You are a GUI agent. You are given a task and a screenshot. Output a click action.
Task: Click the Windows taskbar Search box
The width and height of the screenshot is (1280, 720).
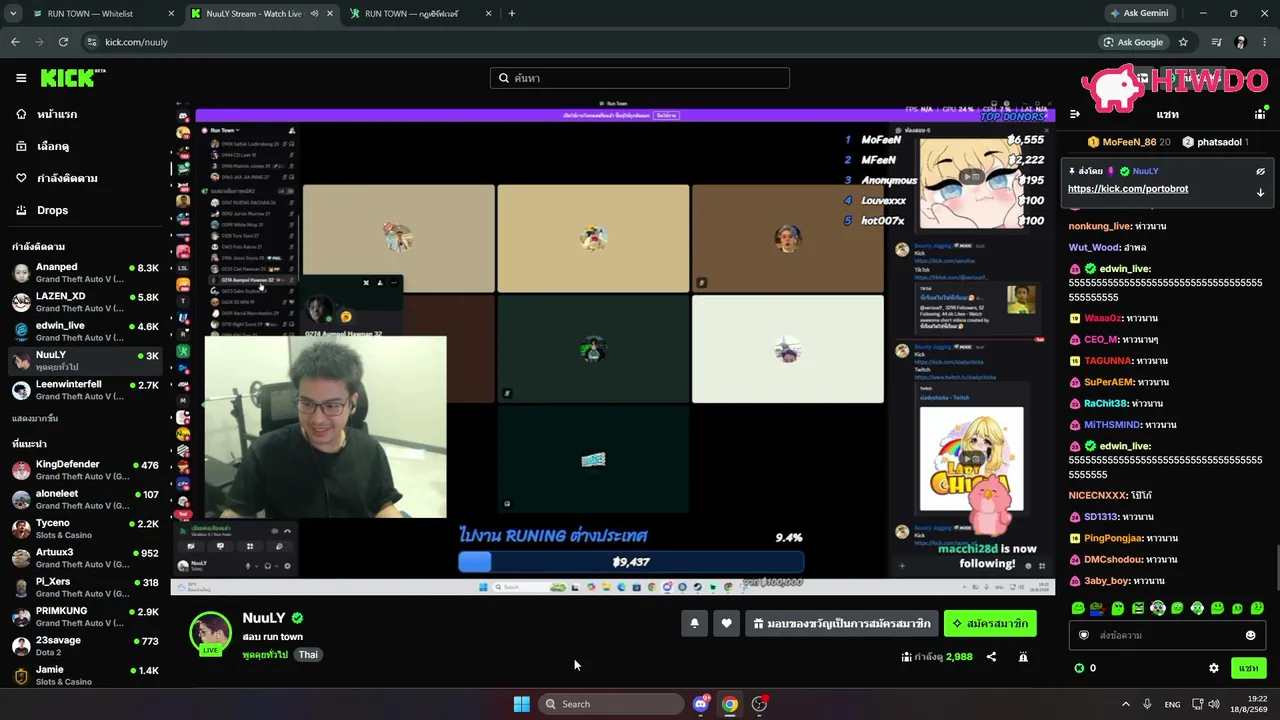pyautogui.click(x=612, y=704)
